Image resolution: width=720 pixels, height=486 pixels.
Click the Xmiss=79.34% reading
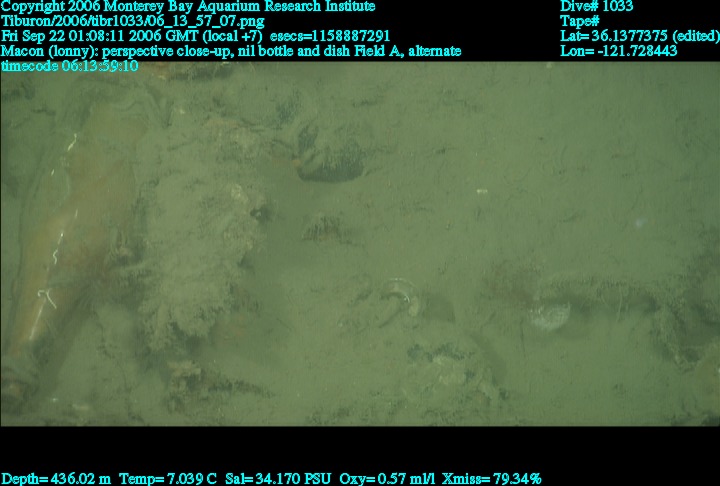click(x=491, y=479)
